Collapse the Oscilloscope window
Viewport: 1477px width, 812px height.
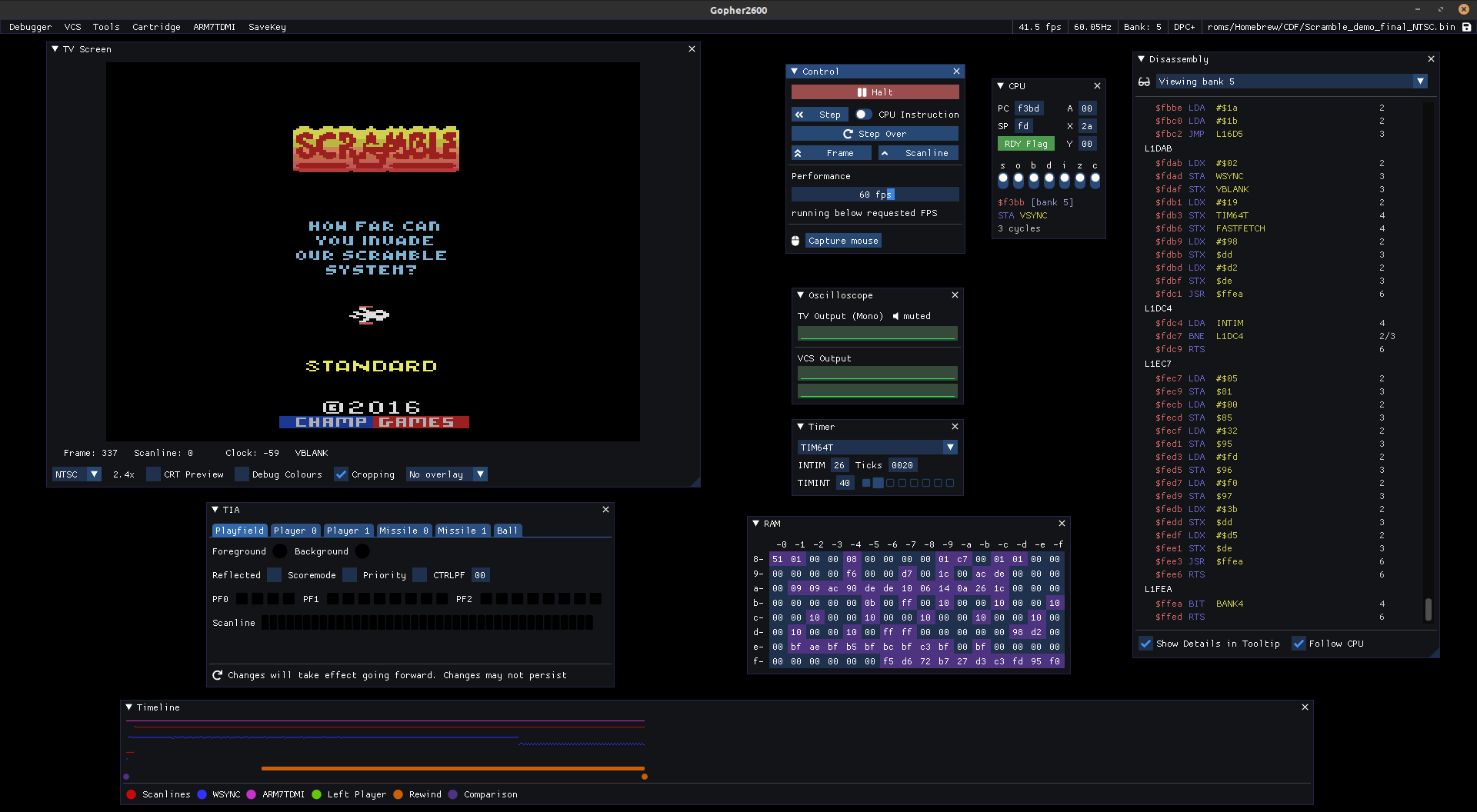801,295
